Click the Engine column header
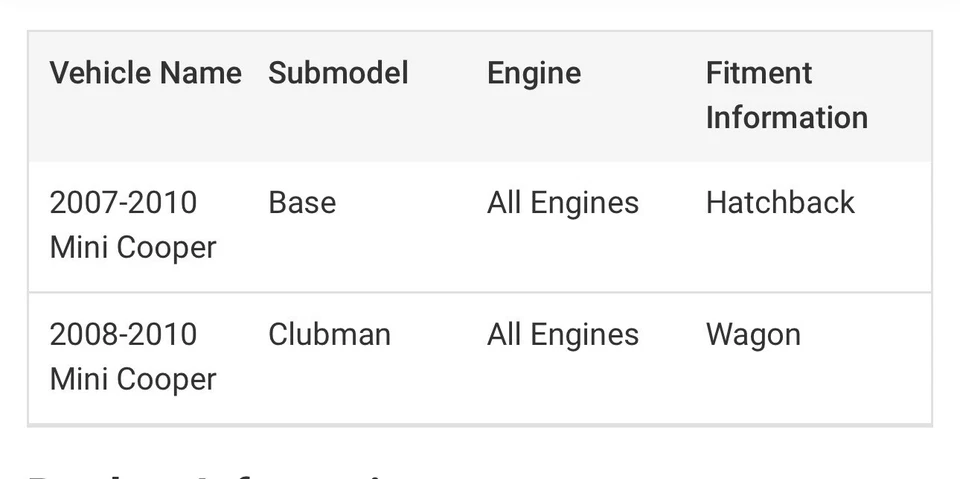The width and height of the screenshot is (960, 479). point(534,73)
